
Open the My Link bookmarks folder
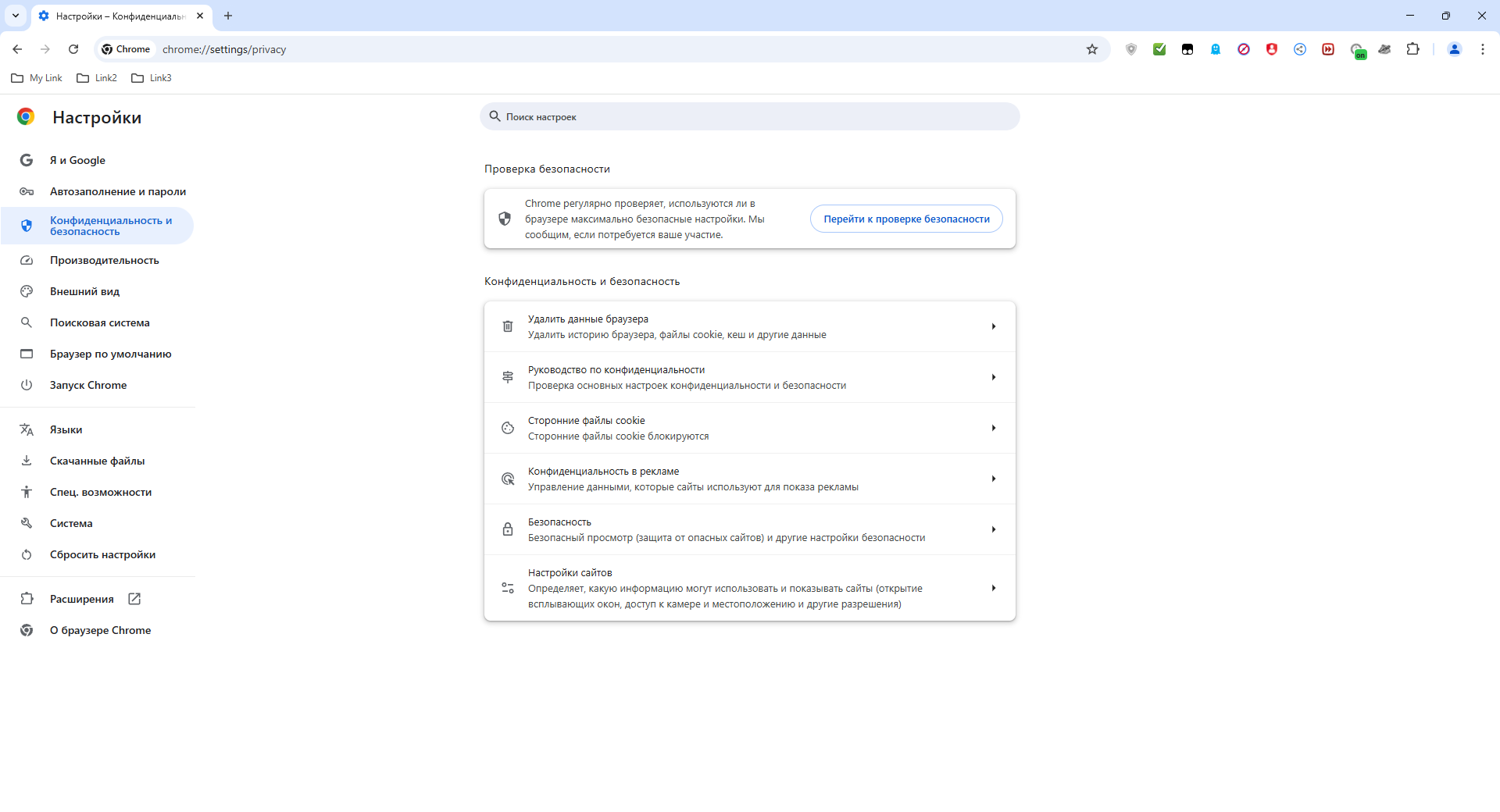point(37,78)
